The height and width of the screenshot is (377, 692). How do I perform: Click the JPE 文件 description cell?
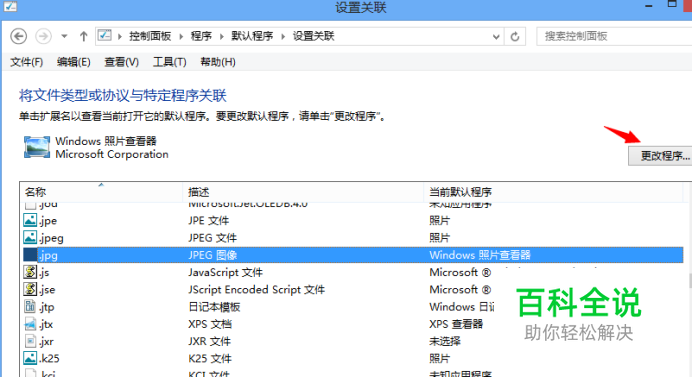point(209,220)
